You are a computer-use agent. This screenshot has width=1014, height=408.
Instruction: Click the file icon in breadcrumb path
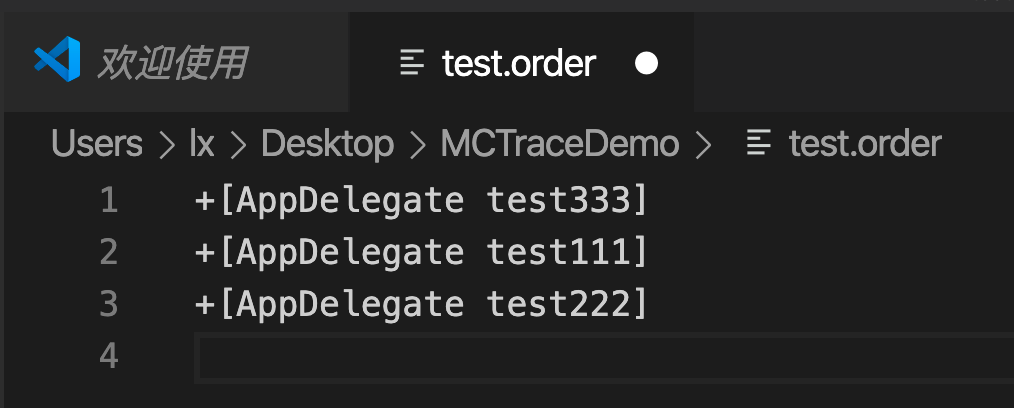point(759,143)
